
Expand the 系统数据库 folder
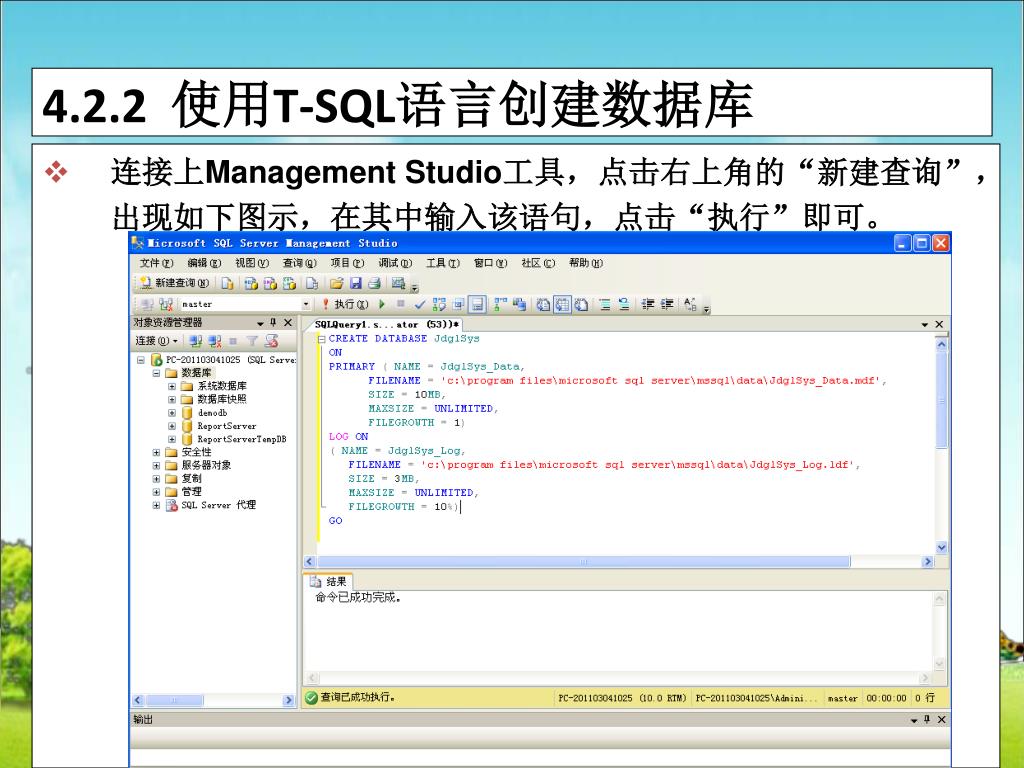click(172, 386)
